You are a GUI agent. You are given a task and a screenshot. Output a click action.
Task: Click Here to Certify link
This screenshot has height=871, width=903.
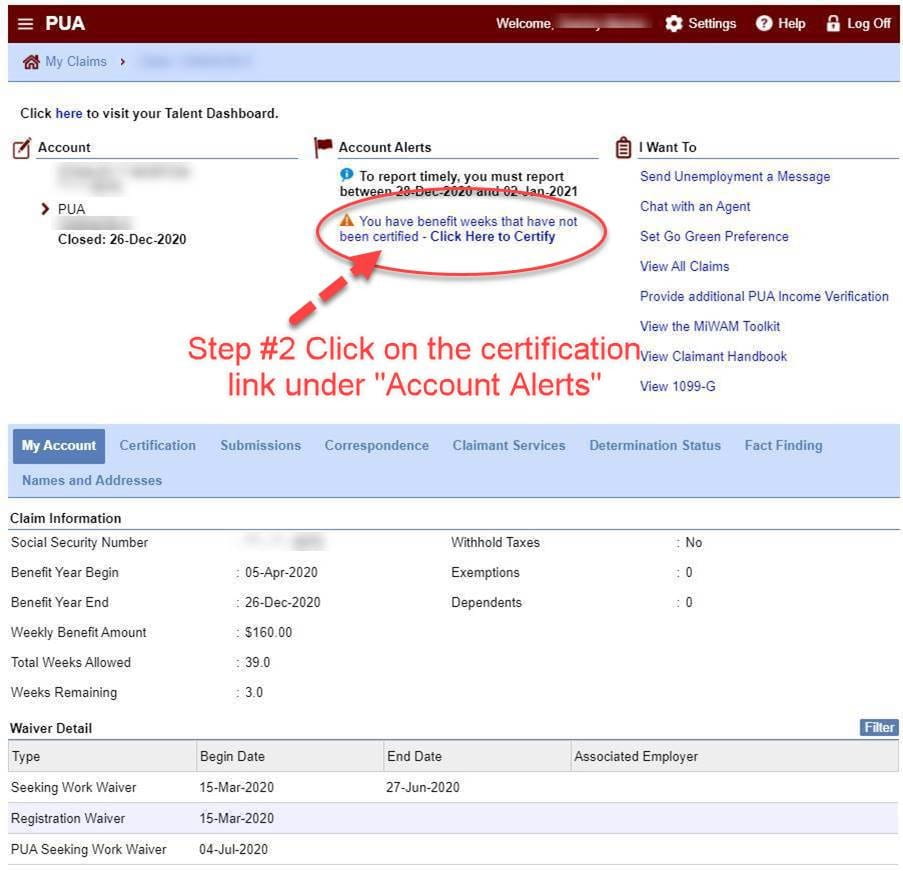coord(493,237)
